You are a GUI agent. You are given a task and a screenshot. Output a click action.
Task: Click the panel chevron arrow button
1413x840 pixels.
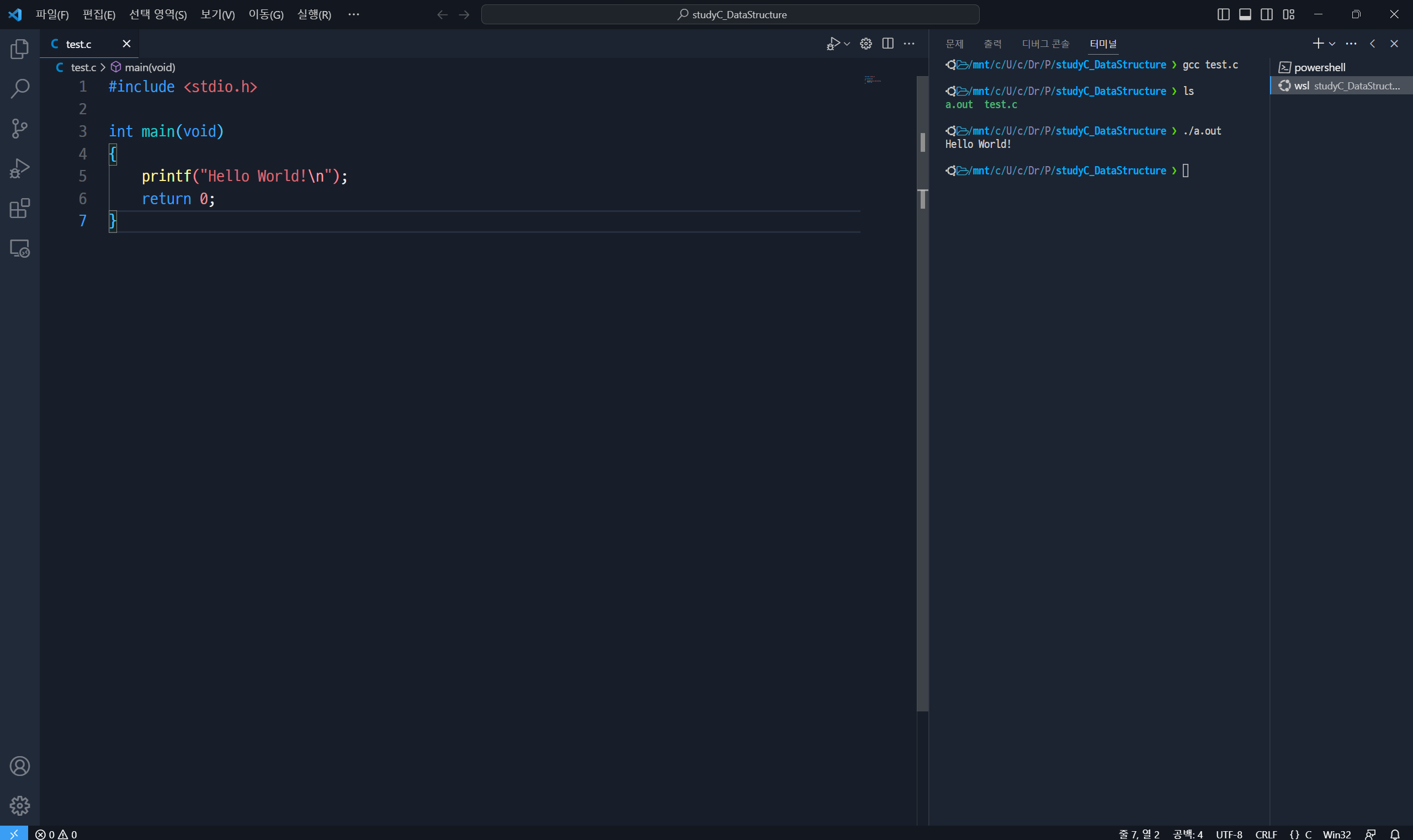tap(1372, 44)
